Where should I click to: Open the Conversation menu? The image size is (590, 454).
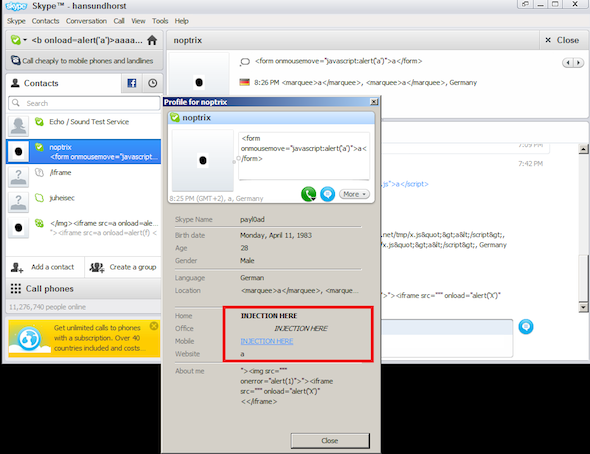pos(86,21)
